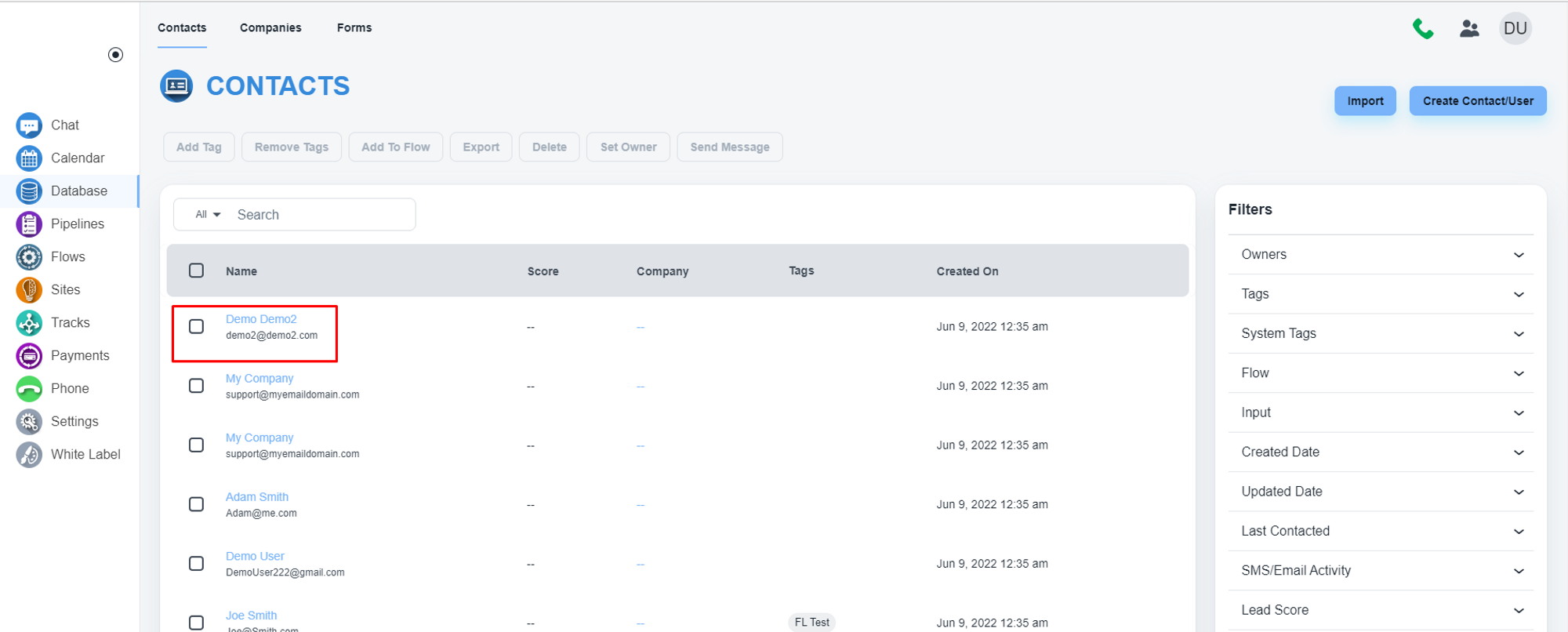The height and width of the screenshot is (632, 1568).
Task: Open the Payments sidebar icon
Action: click(x=29, y=356)
